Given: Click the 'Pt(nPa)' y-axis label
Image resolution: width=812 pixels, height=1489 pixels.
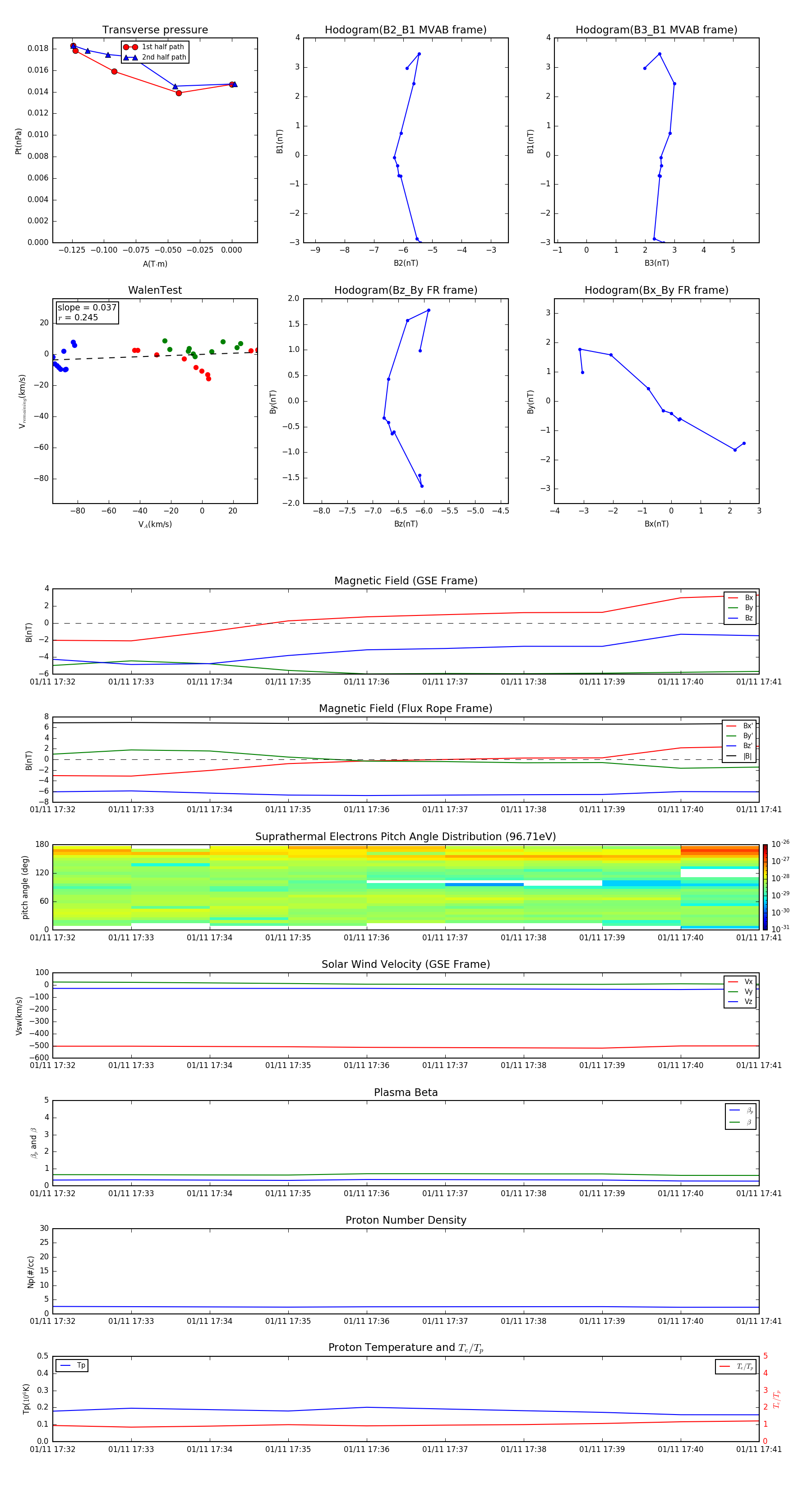Looking at the screenshot, I should point(18,141).
